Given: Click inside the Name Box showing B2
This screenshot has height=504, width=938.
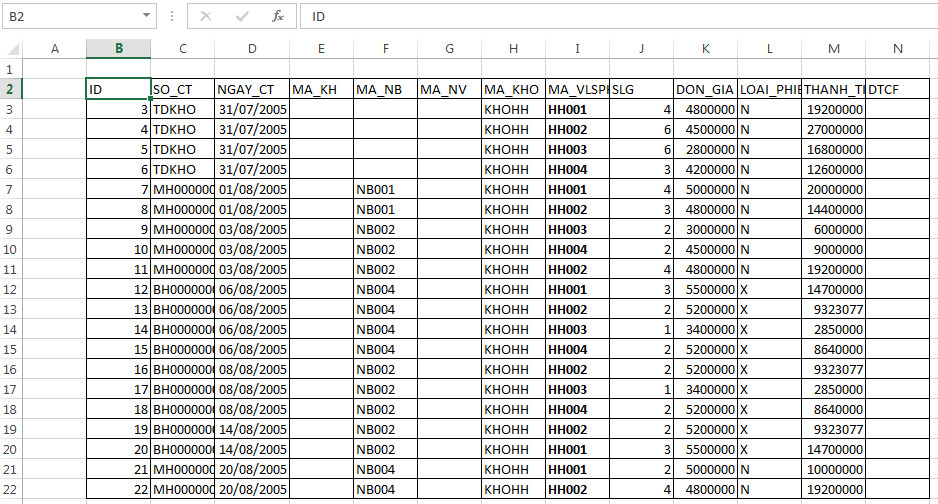Looking at the screenshot, I should click(x=70, y=17).
